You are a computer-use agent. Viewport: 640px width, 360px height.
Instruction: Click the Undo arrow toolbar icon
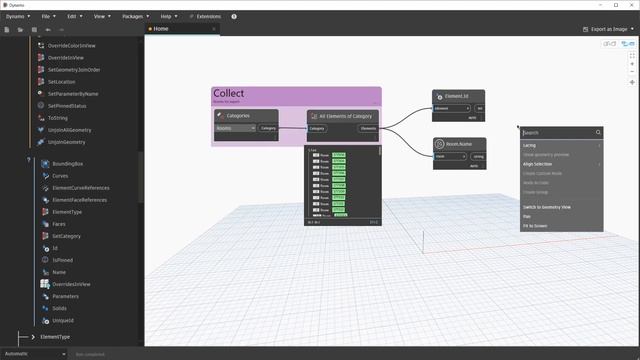48,30
